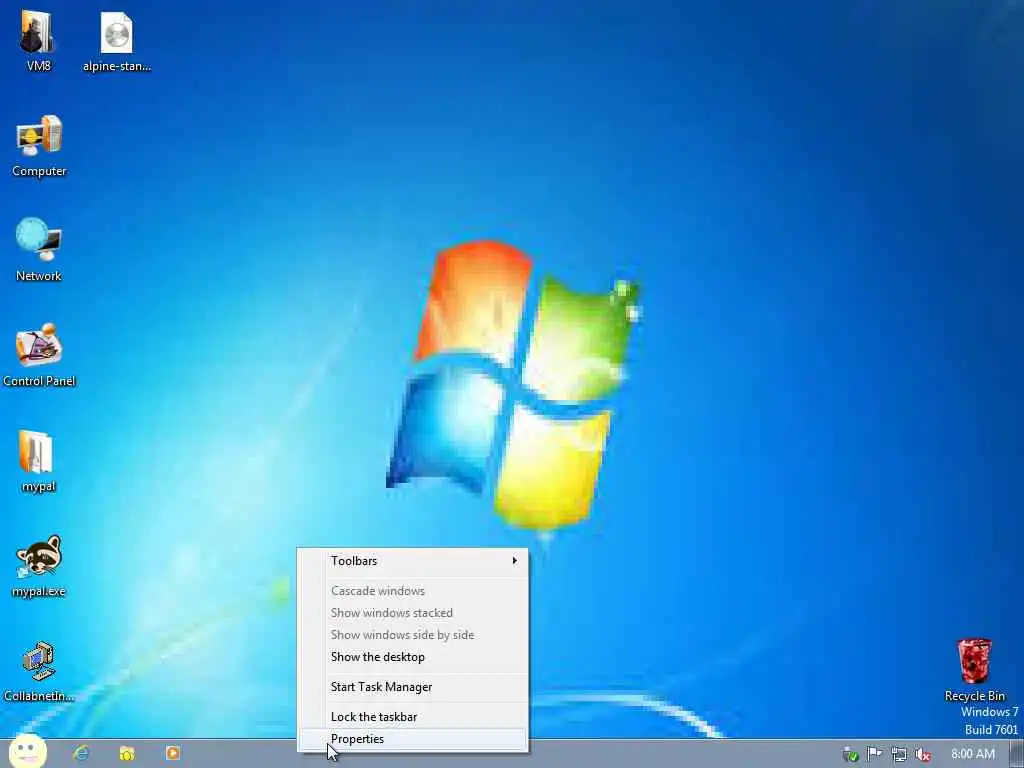Screen dimensions: 1024x768
Task: Click the network tray icon
Action: pos(899,754)
